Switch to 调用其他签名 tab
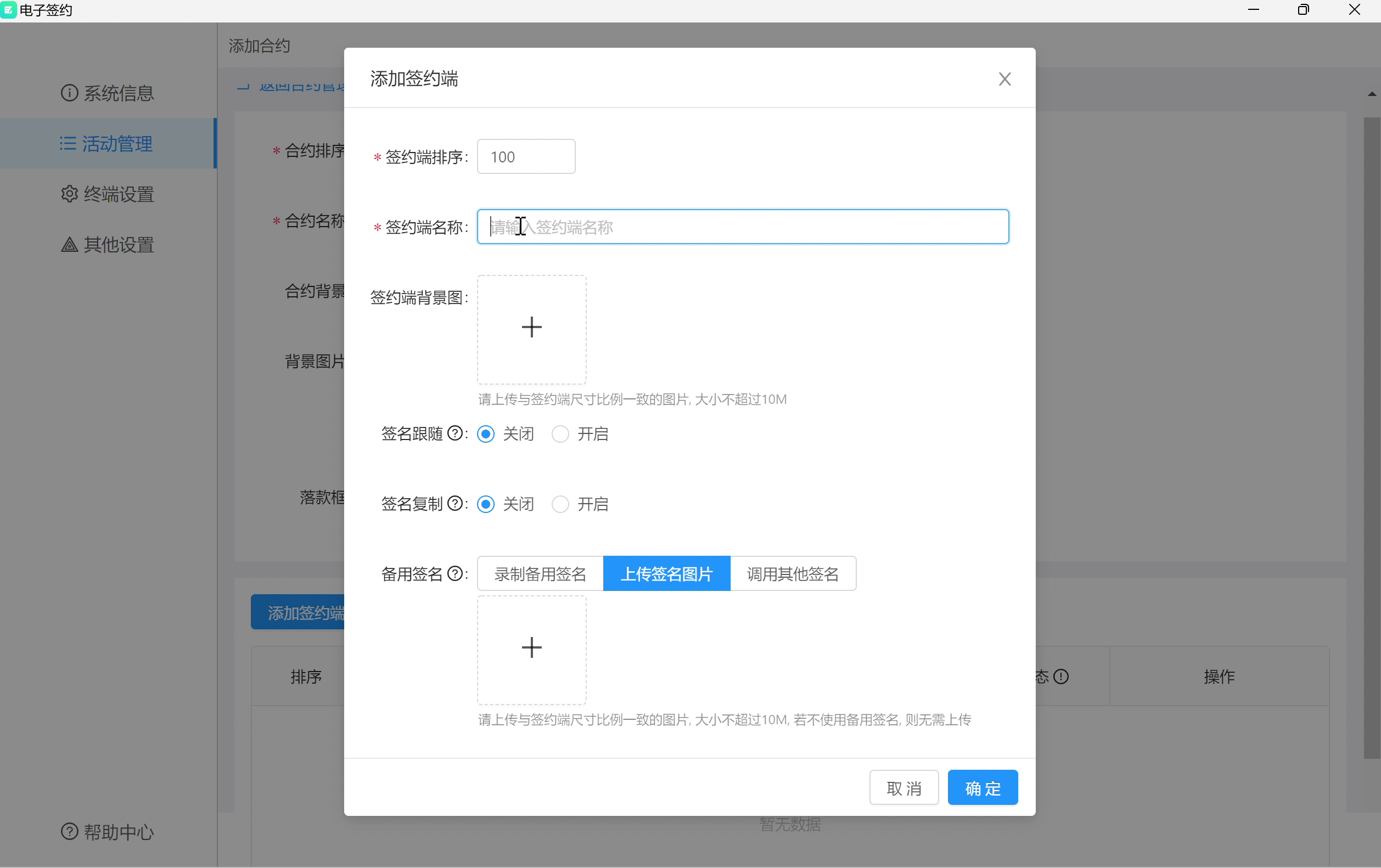 click(793, 573)
